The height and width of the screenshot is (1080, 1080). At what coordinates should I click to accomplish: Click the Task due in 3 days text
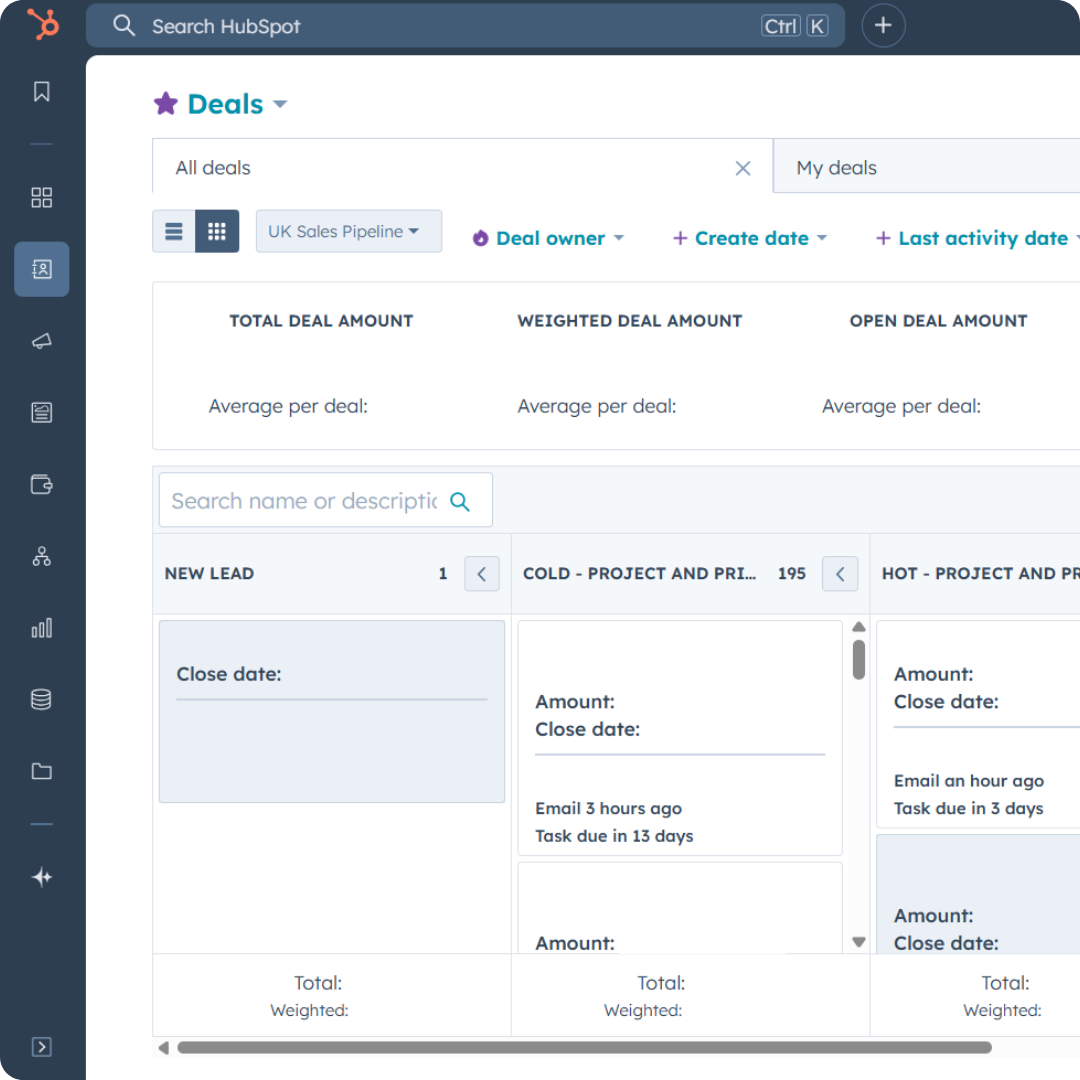[968, 809]
